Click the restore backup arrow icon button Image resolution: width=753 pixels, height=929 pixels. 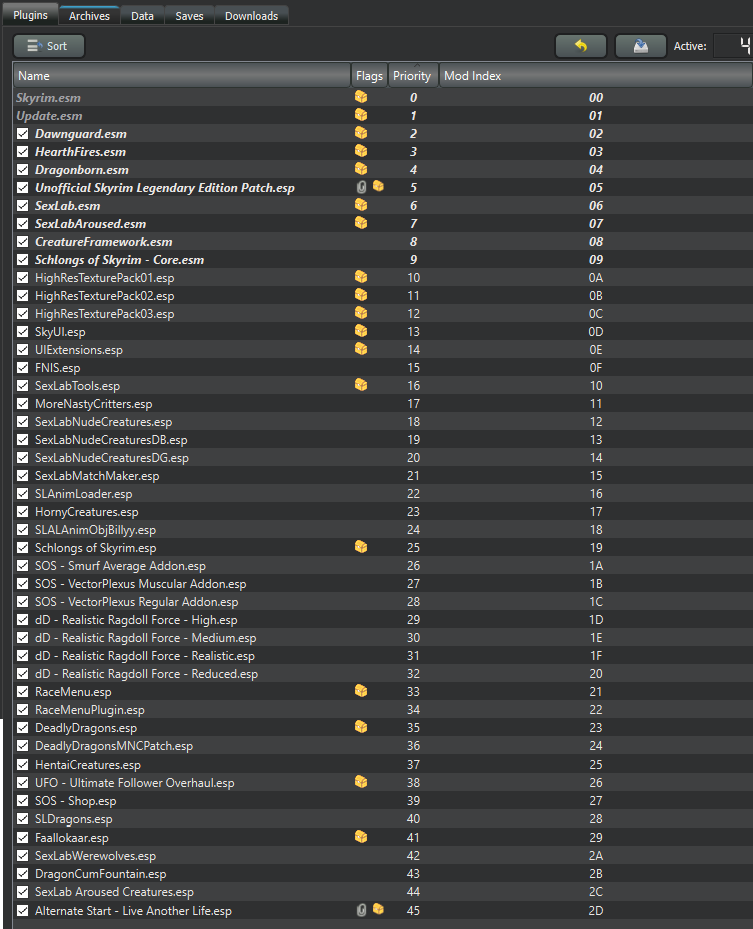point(581,46)
